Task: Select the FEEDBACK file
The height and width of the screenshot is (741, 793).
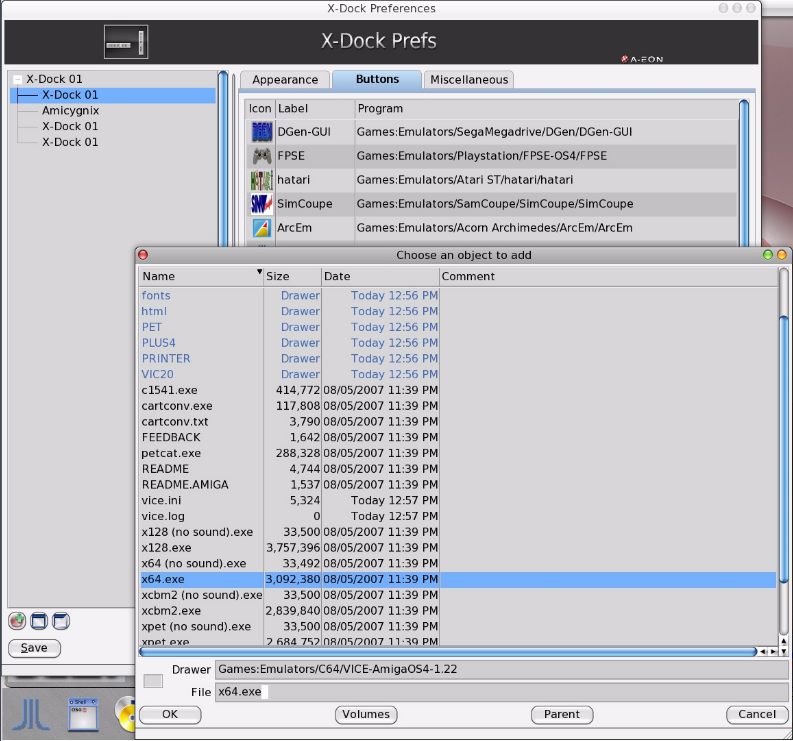Action: click(x=171, y=438)
